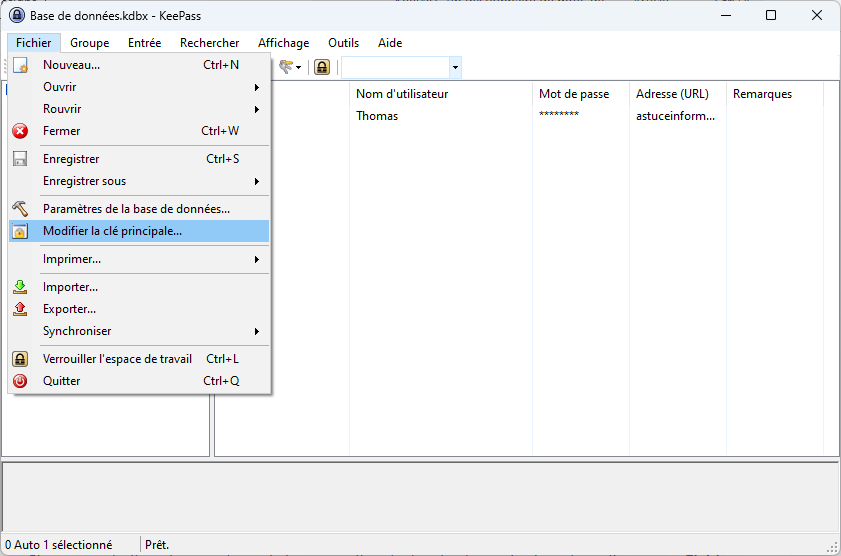Click the KeePass title bar app icon
The height and width of the screenshot is (556, 841).
point(17,16)
